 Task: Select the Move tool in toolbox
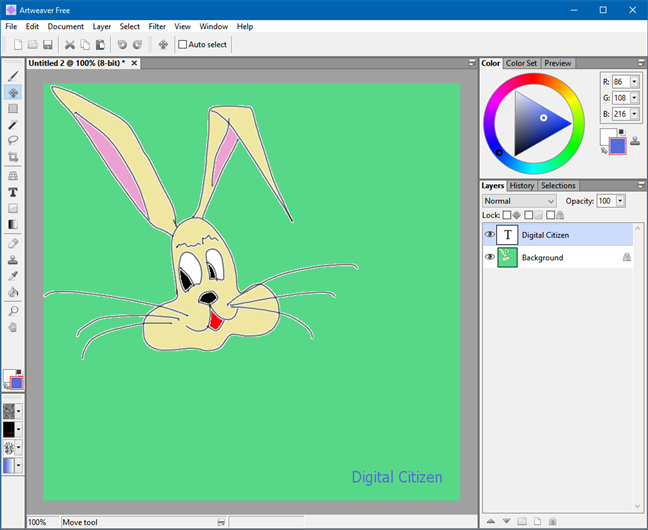(x=13, y=92)
